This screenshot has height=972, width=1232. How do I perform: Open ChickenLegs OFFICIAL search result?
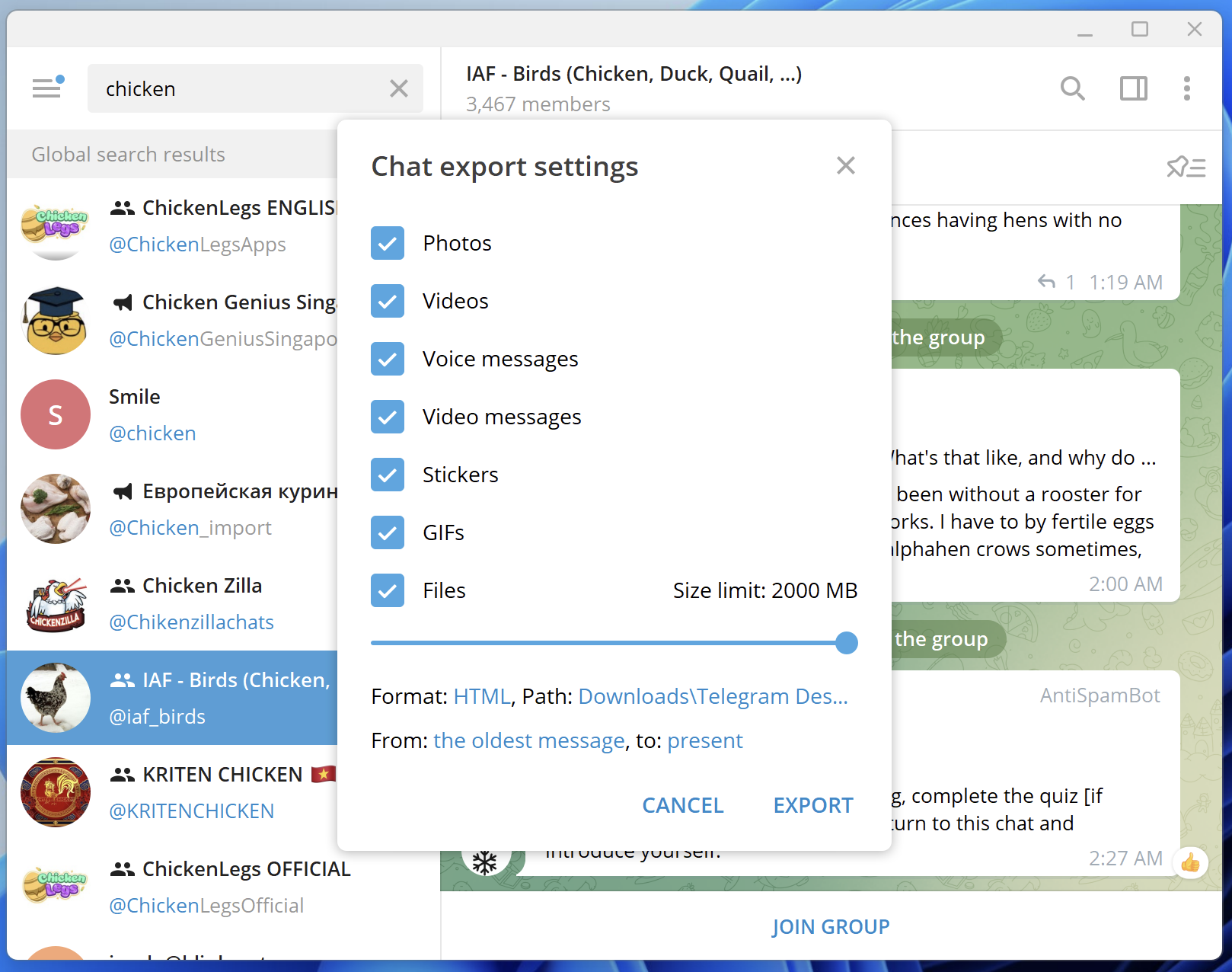coord(224,887)
